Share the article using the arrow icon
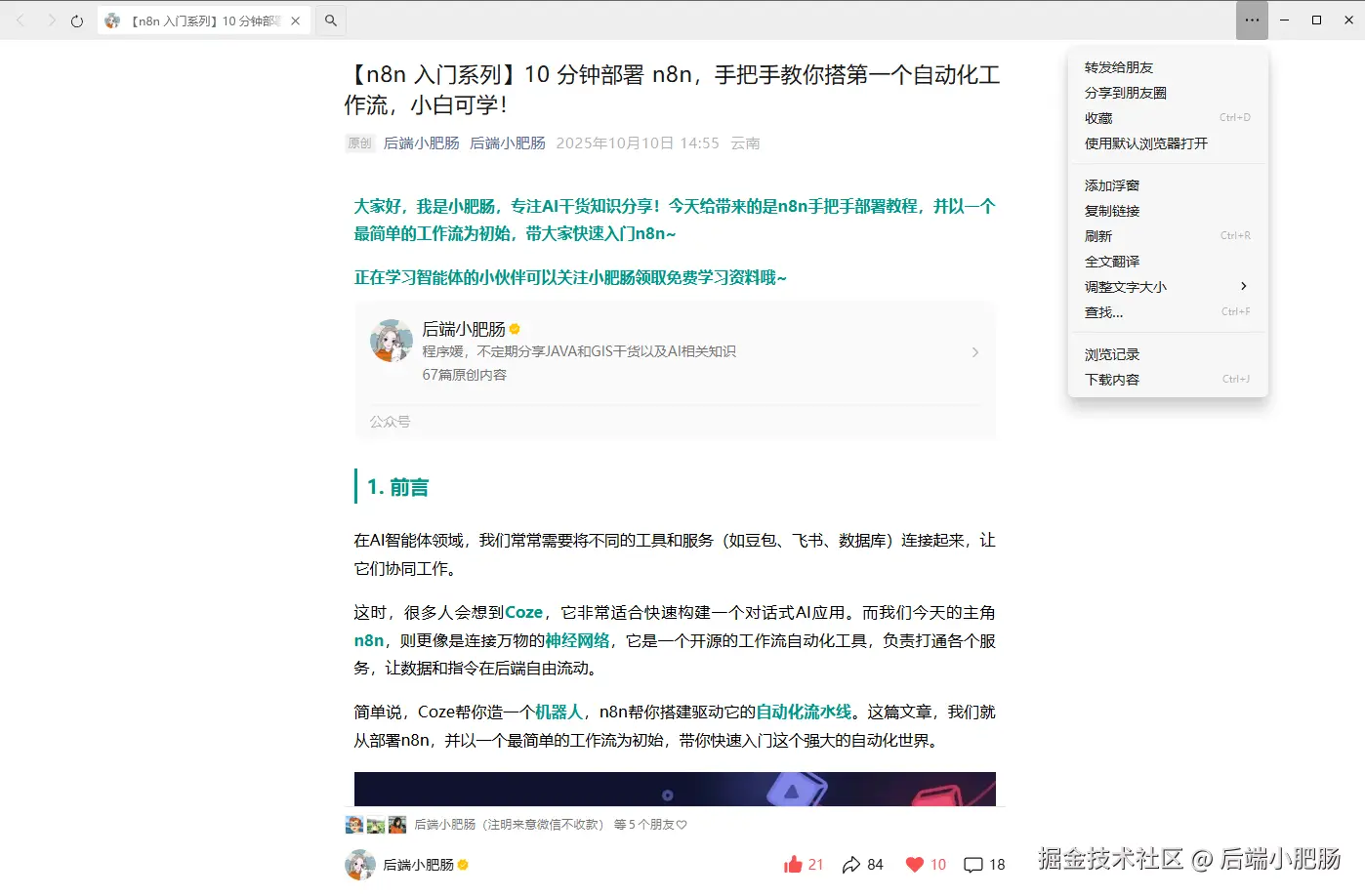The image size is (1365, 896). click(851, 865)
